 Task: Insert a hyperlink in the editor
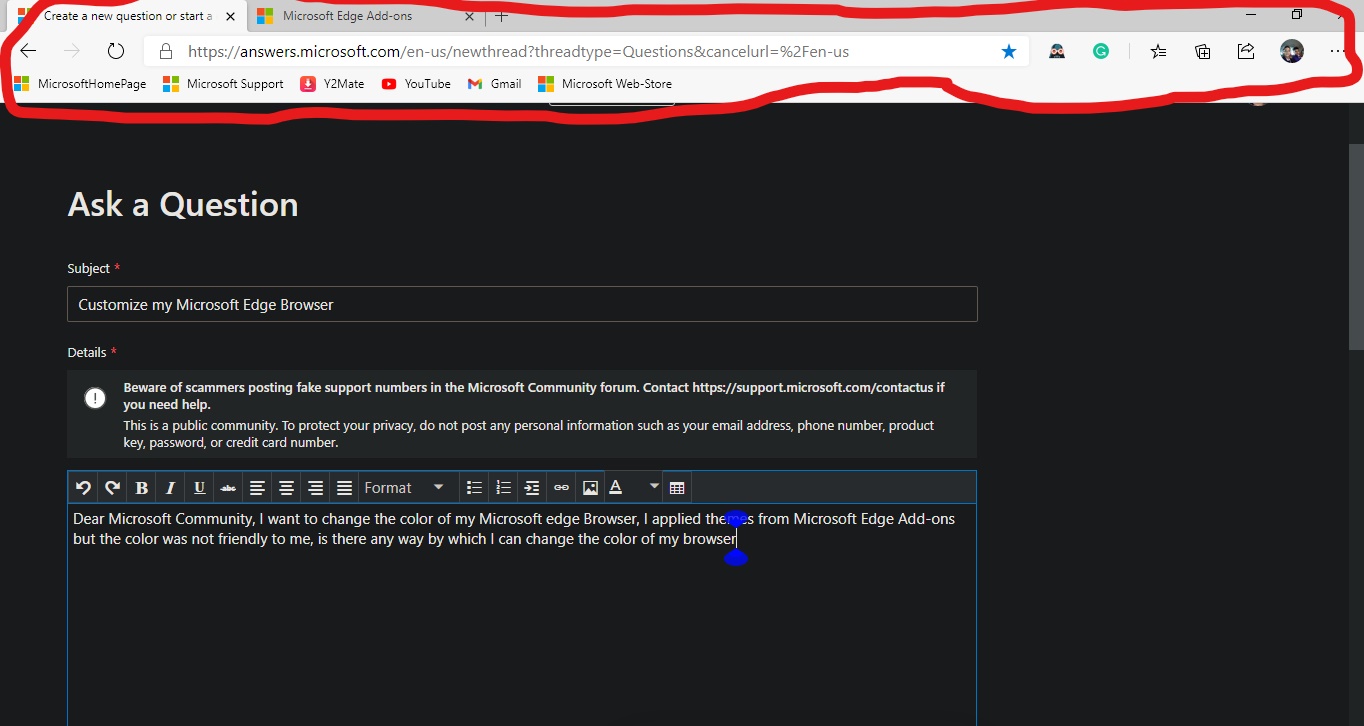tap(561, 488)
